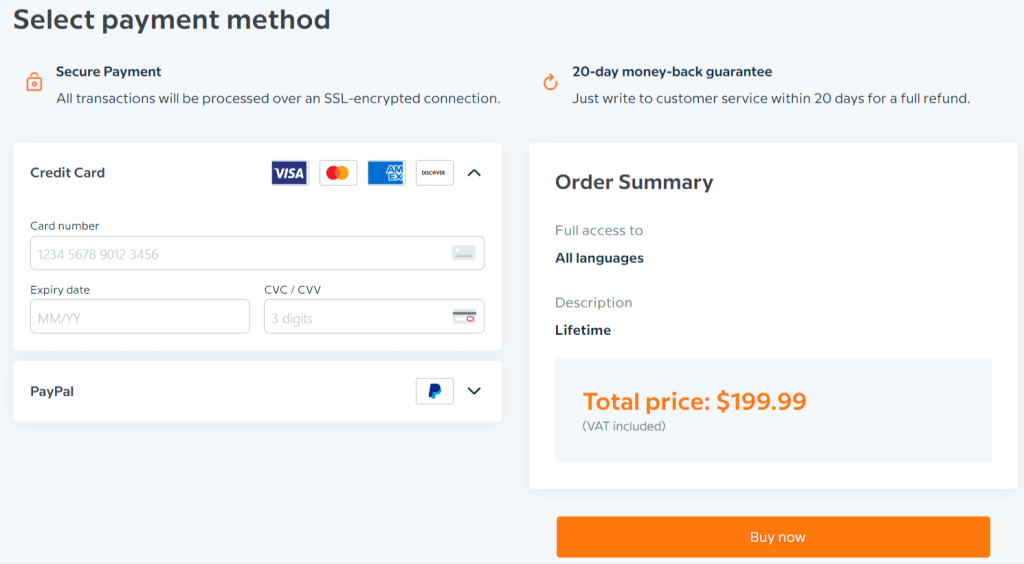Click the Total price $199.99 text
This screenshot has height=564, width=1024.
pos(694,401)
